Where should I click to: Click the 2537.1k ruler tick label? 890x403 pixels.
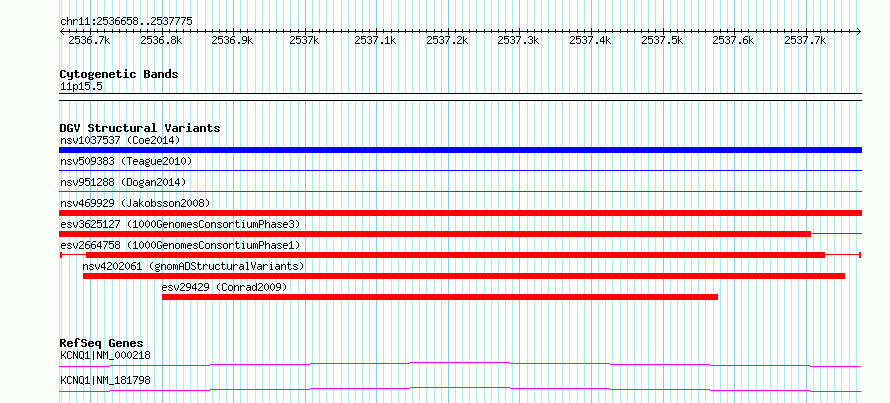(375, 41)
